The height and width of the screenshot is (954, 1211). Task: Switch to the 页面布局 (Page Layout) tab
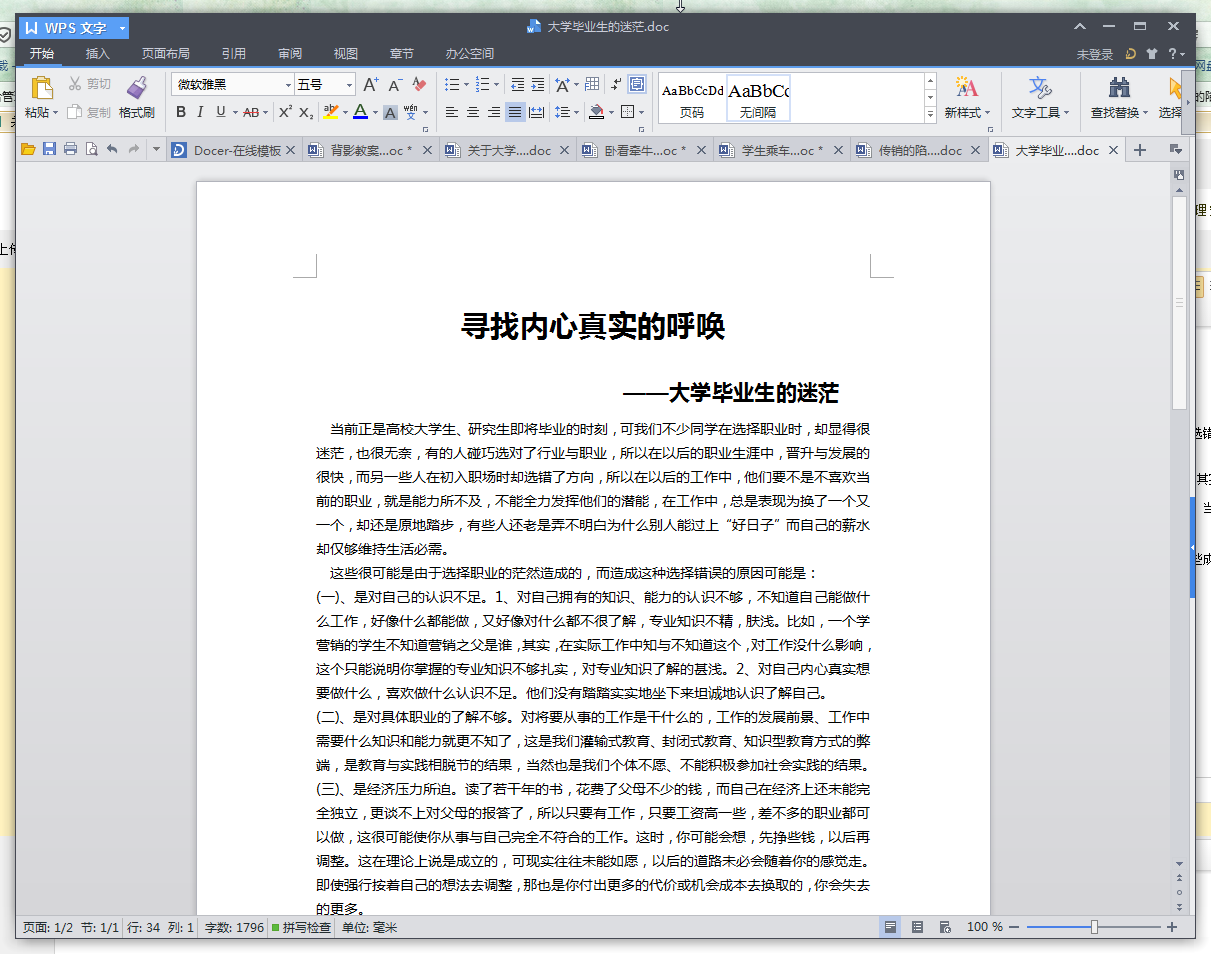point(165,54)
